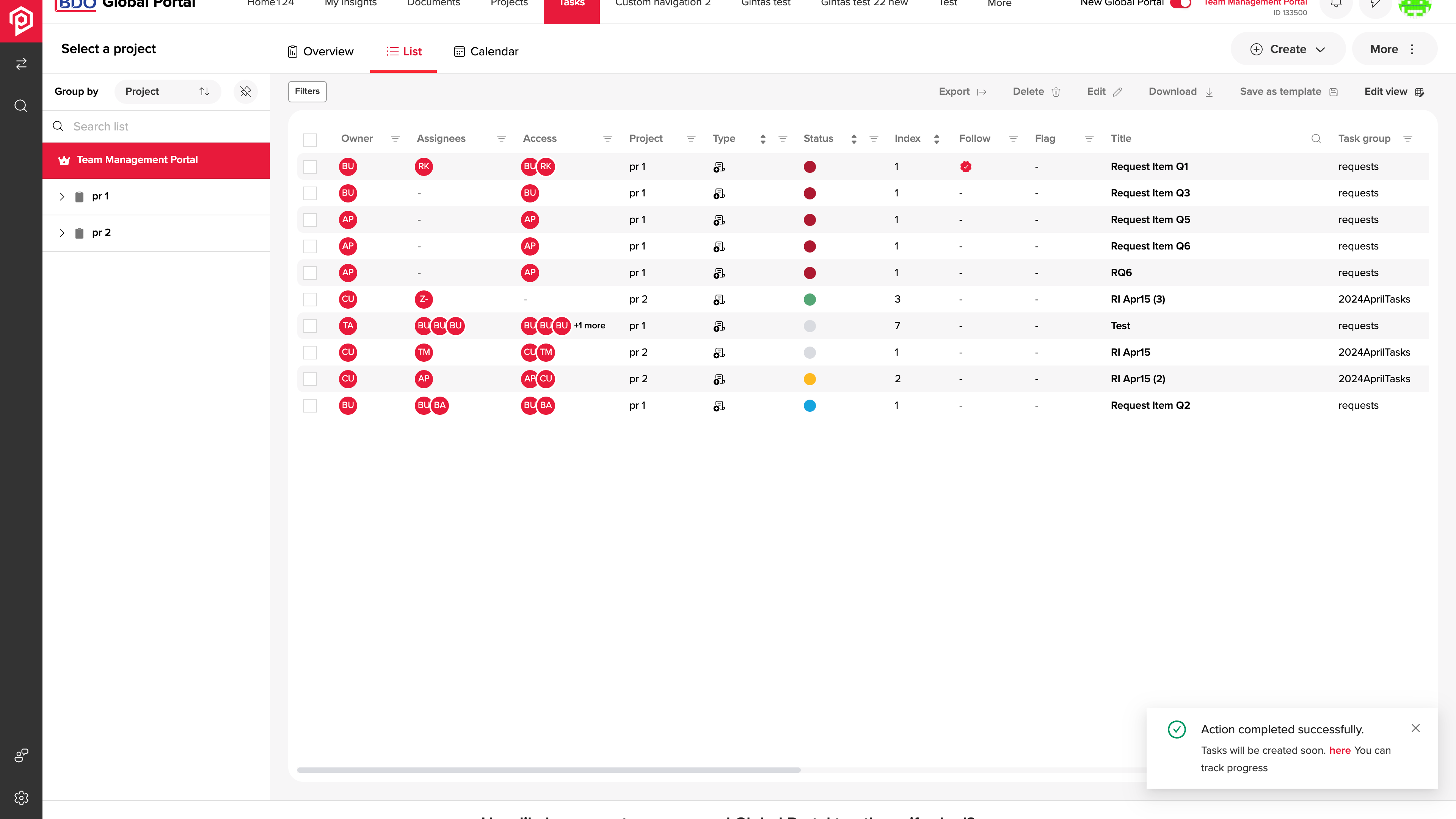Click the Follow column filter icon

(1013, 138)
